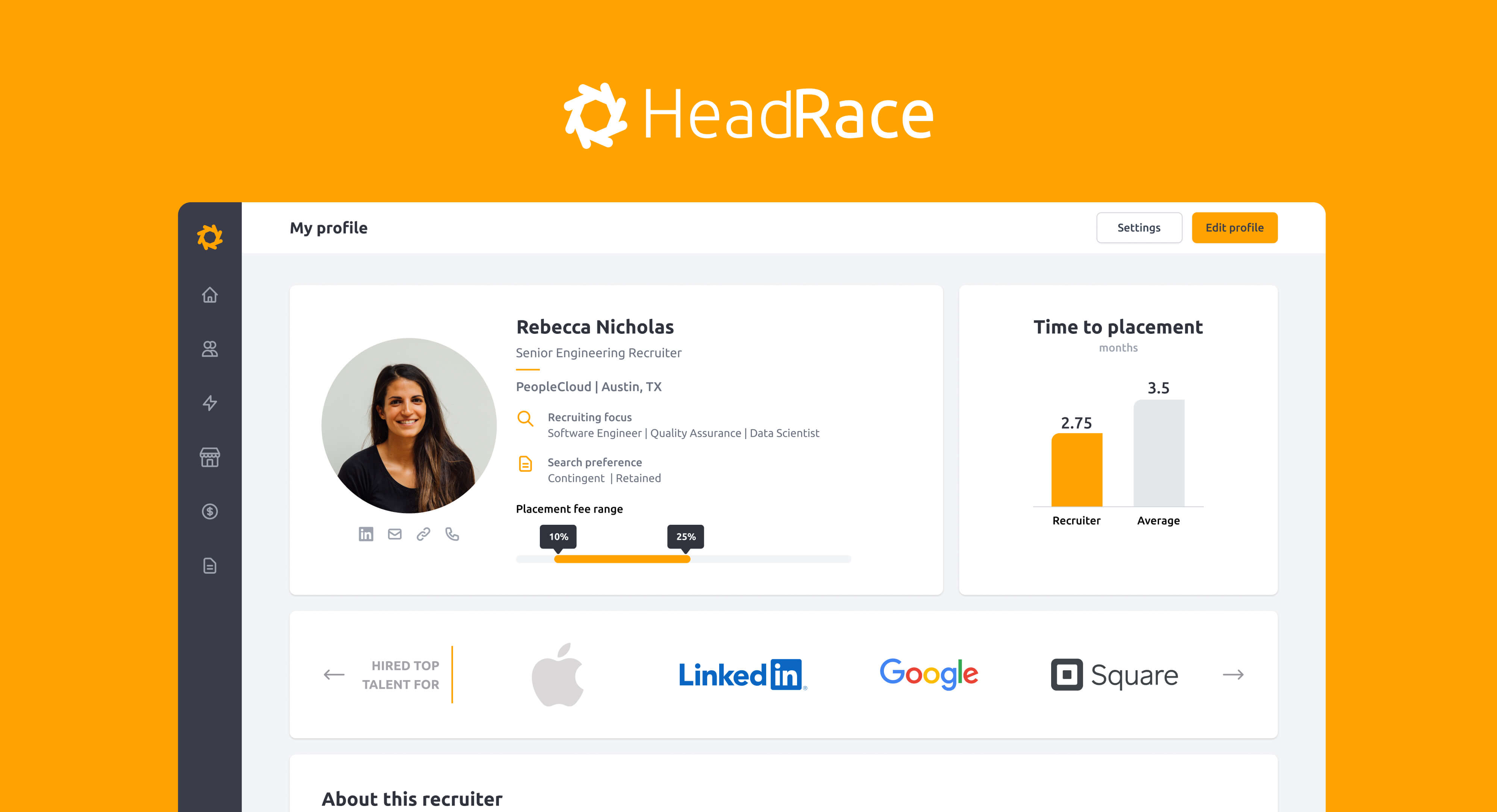Open the people/candidates sidebar icon
Image resolution: width=1497 pixels, height=812 pixels.
click(210, 349)
